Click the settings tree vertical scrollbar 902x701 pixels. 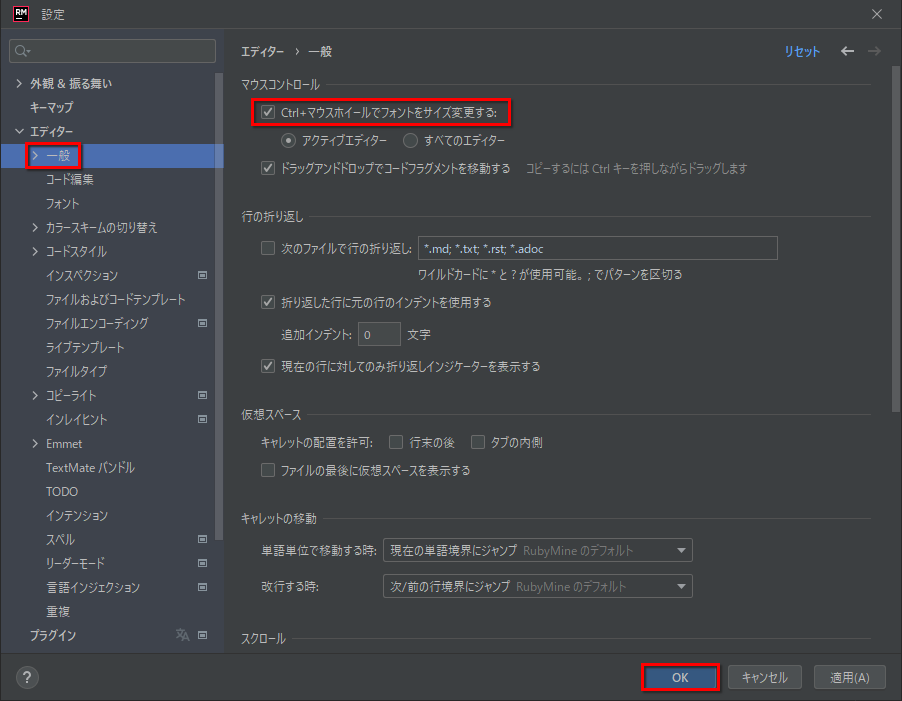tap(219, 306)
